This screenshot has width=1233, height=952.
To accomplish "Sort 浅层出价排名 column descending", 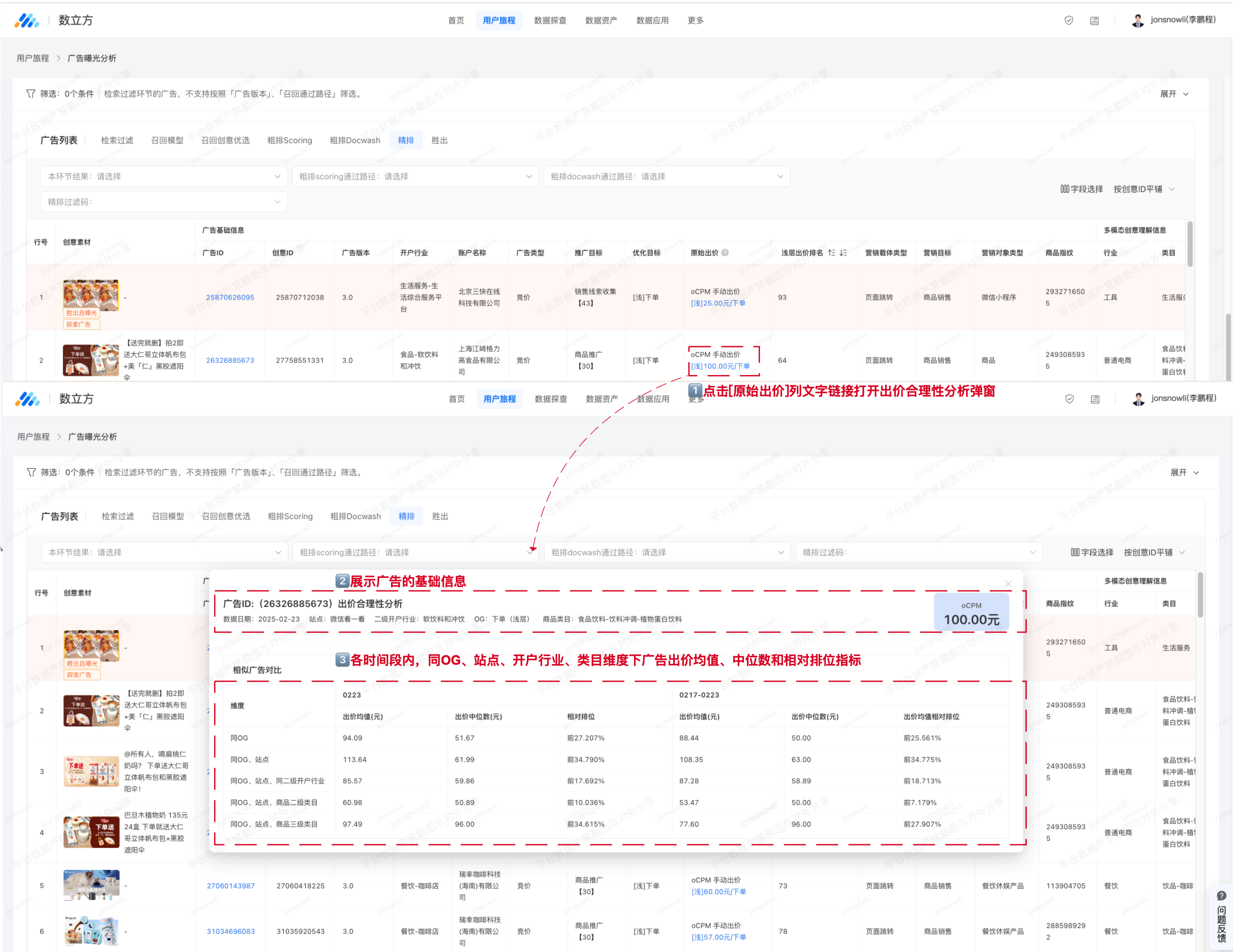I will click(843, 253).
